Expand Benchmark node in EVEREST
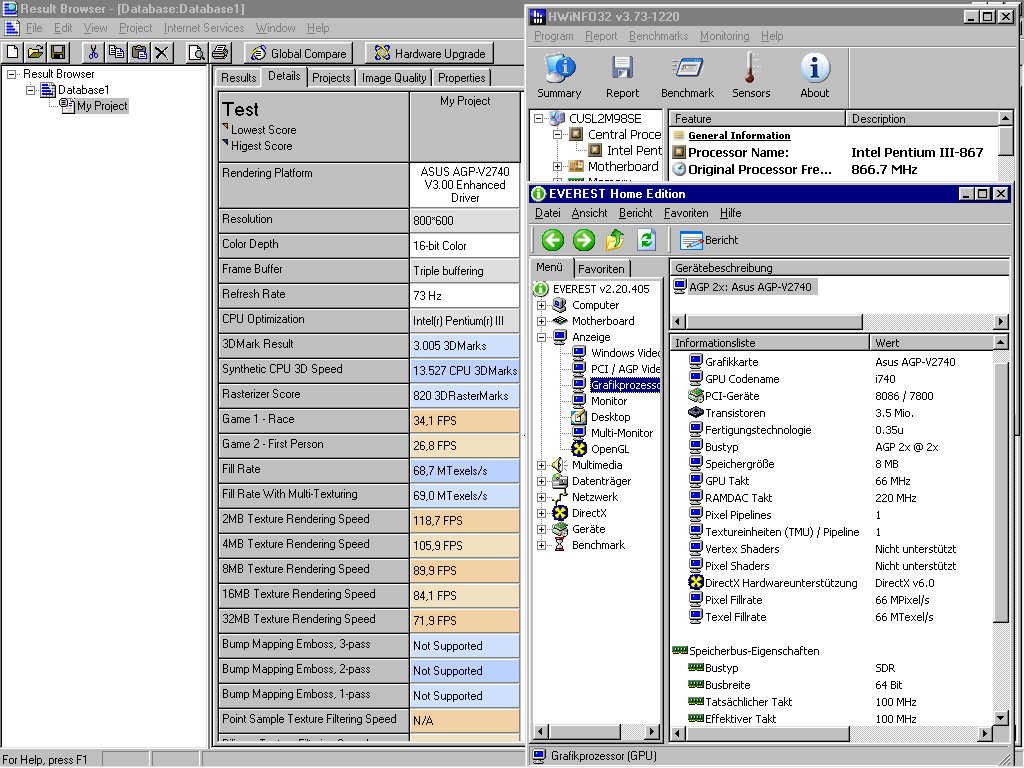1024x768 pixels. pos(541,545)
